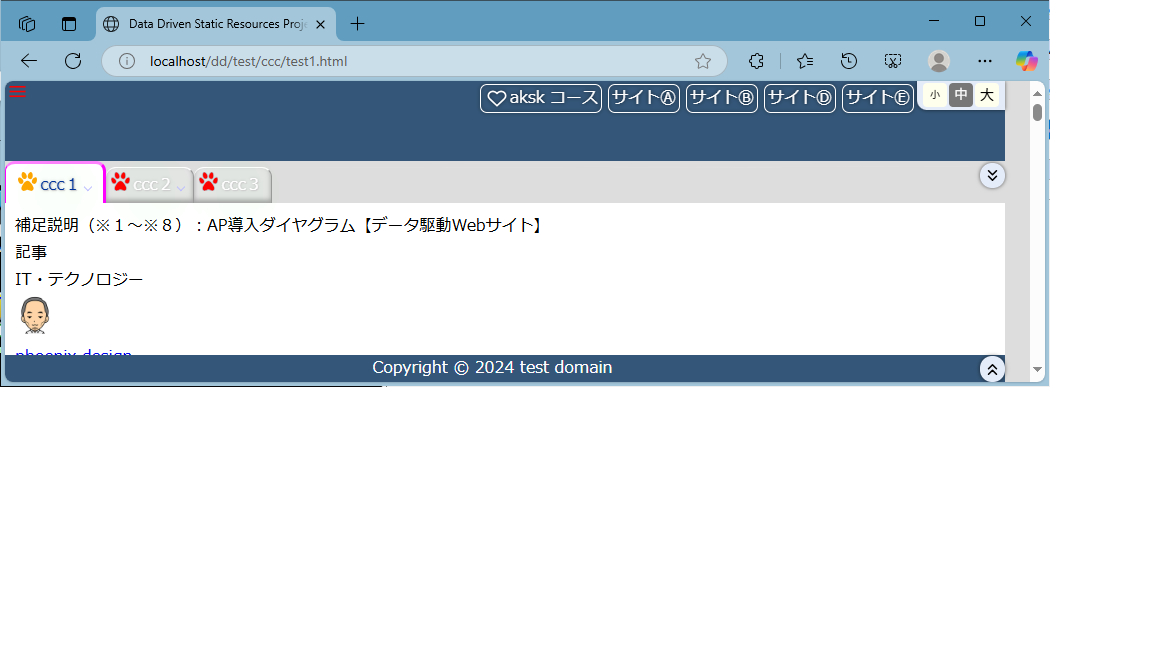Reload the page with refresh icon
Image resolution: width=1152 pixels, height=648 pixels.
click(73, 61)
